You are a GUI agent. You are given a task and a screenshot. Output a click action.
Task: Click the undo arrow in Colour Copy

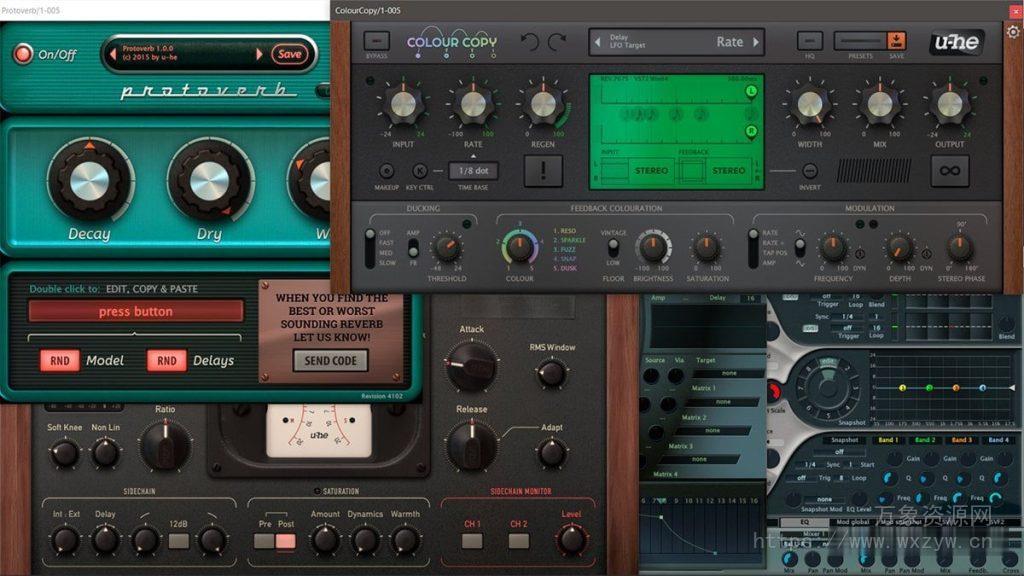pos(530,42)
